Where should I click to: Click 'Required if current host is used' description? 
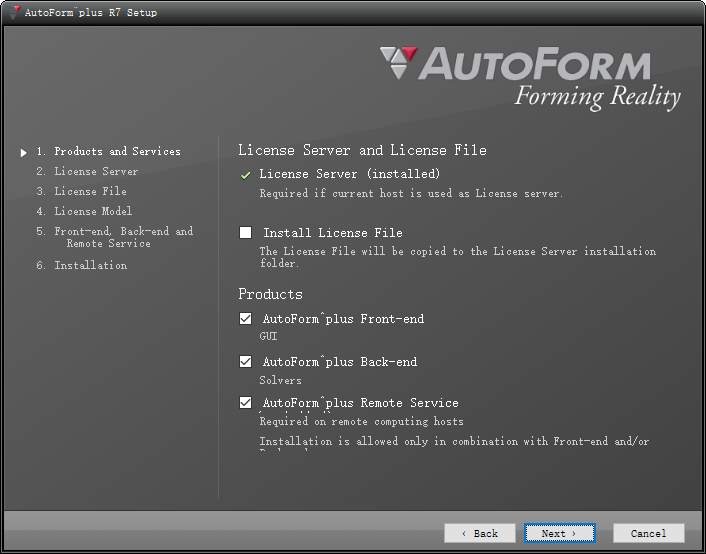click(x=411, y=194)
